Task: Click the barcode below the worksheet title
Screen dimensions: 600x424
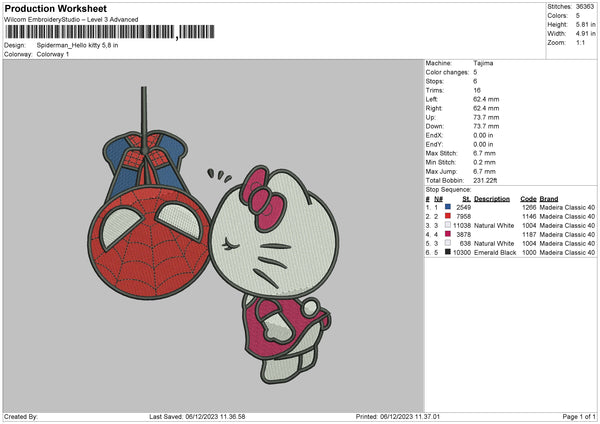Action: pyautogui.click(x=89, y=34)
